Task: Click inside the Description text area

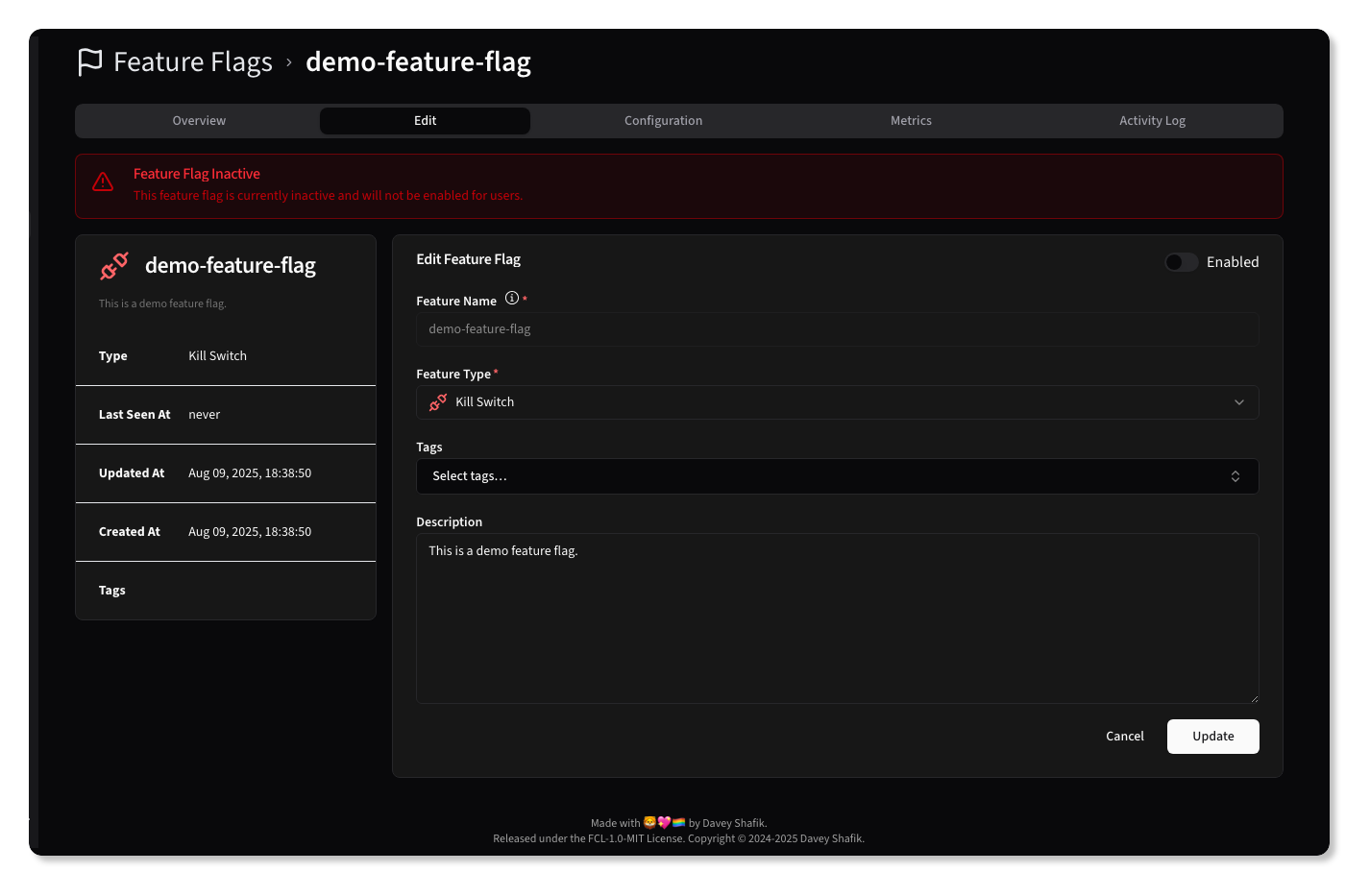Action: [836, 615]
